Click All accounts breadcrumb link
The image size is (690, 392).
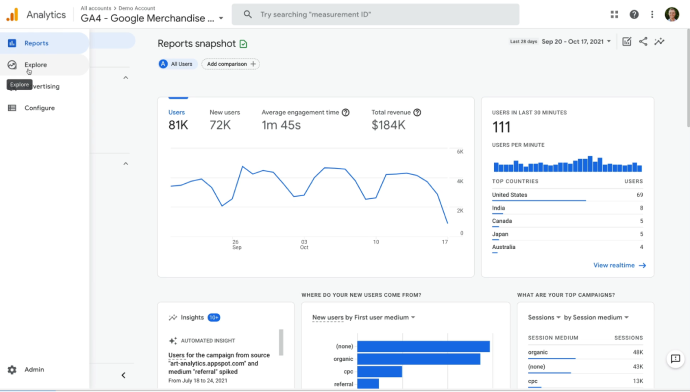(96, 8)
